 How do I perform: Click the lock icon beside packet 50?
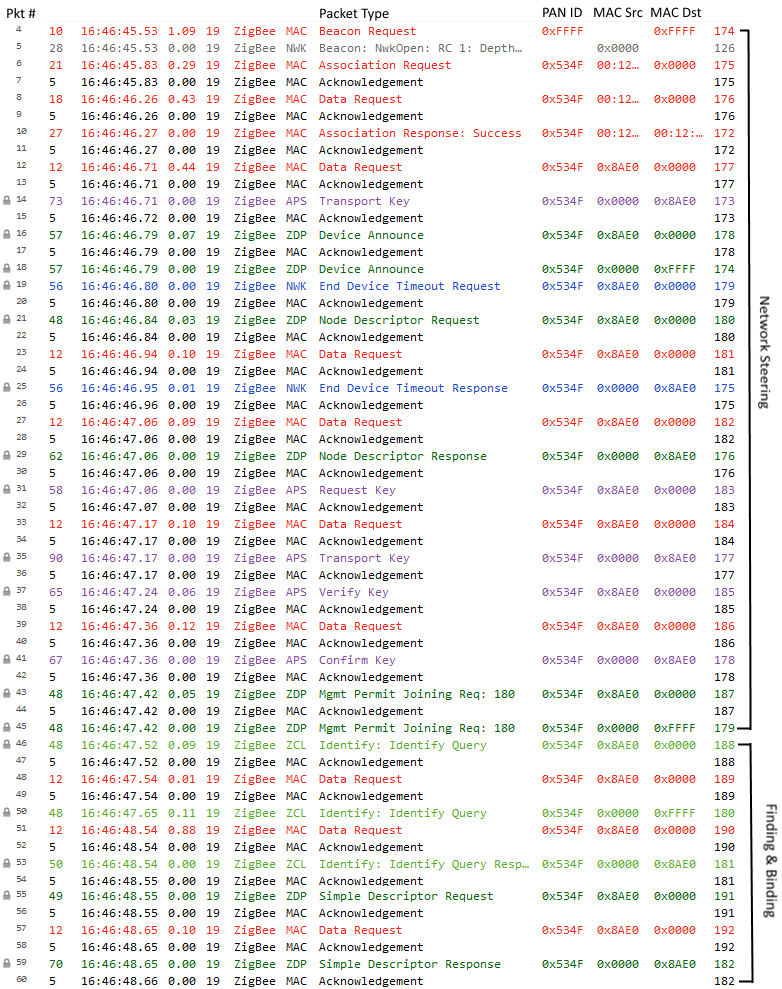7,813
